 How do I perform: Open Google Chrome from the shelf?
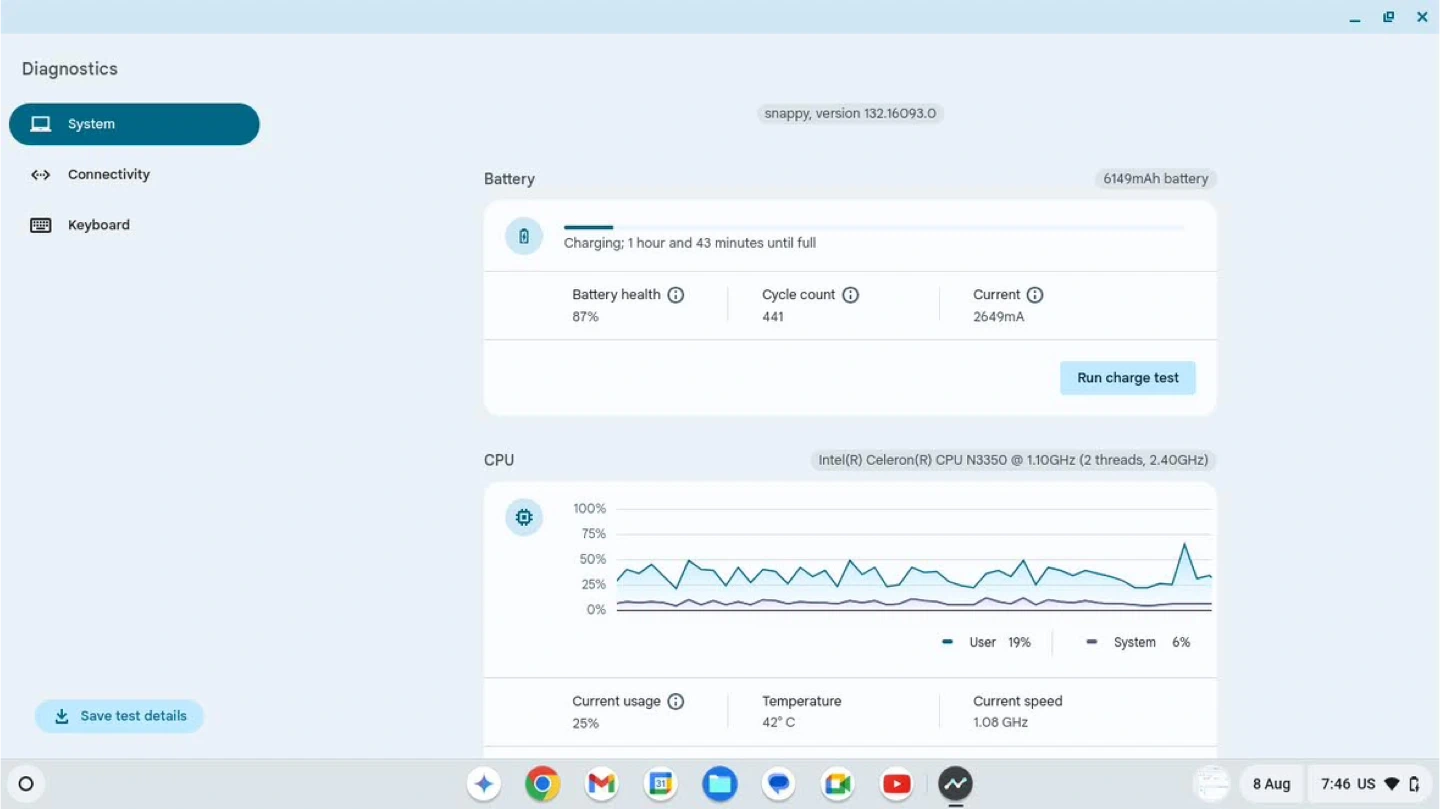coord(542,784)
